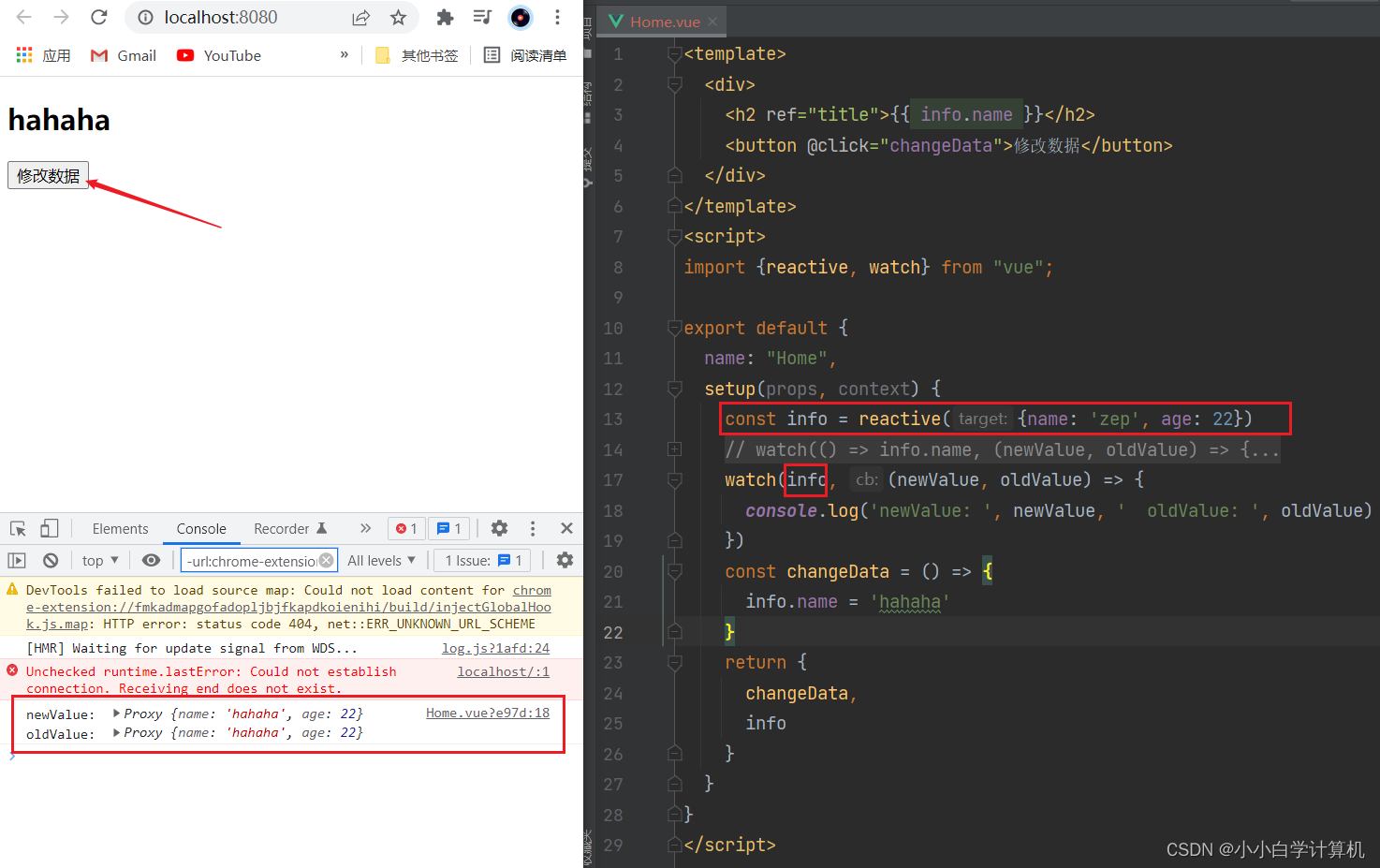Share this page from address bar
1380x868 pixels.
(x=361, y=17)
